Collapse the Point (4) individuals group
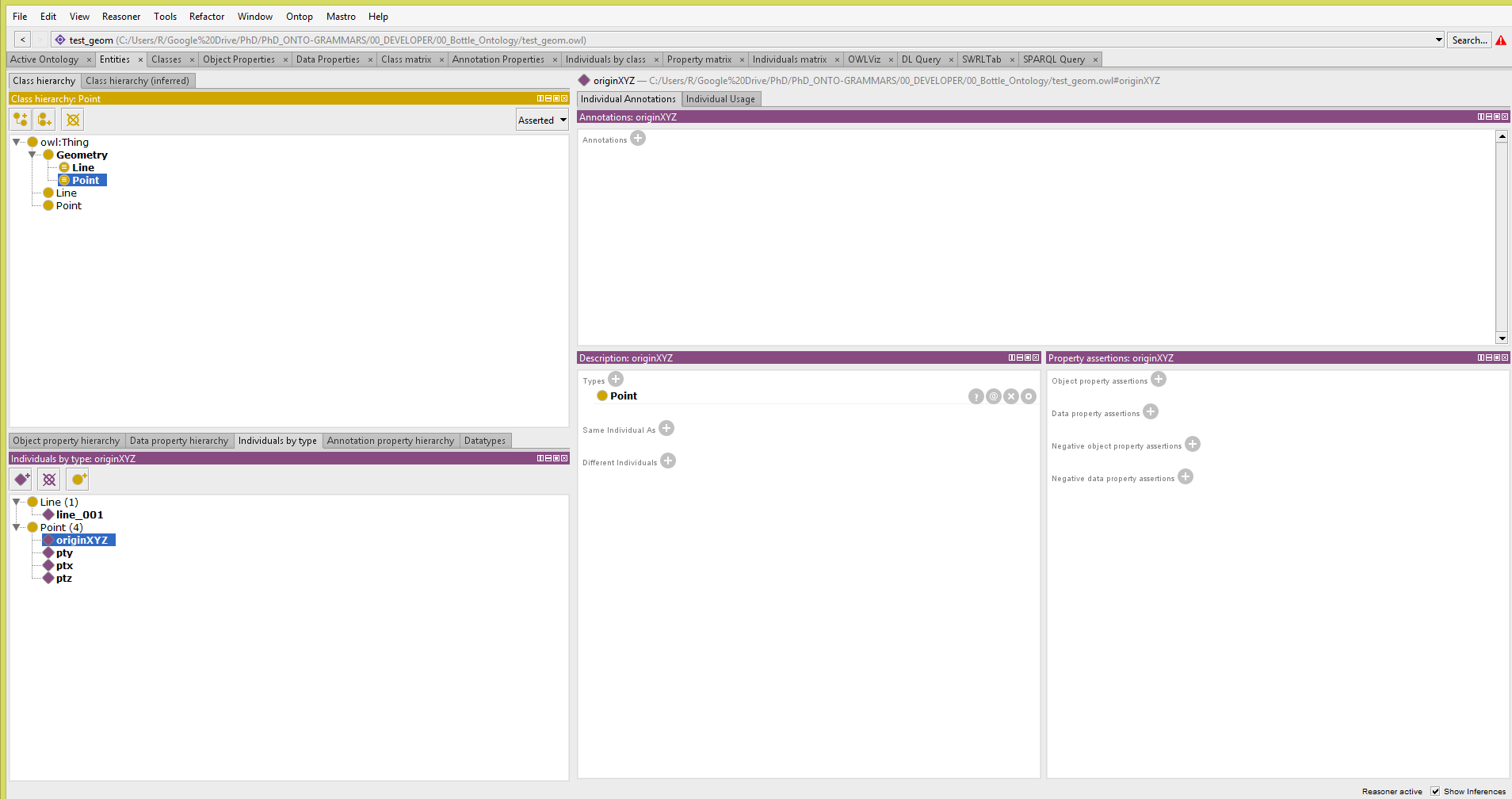The image size is (1512, 799). (17, 527)
